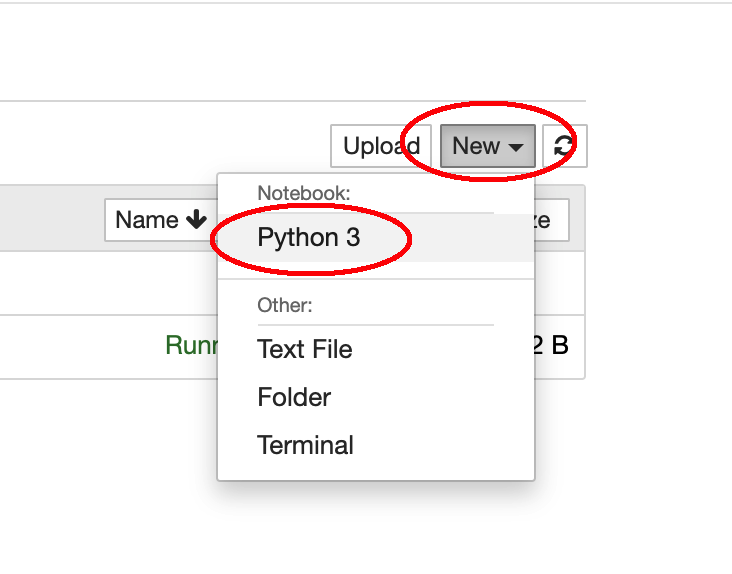Create a new Python 3 notebook
Screen dimensions: 732x574
(308, 238)
